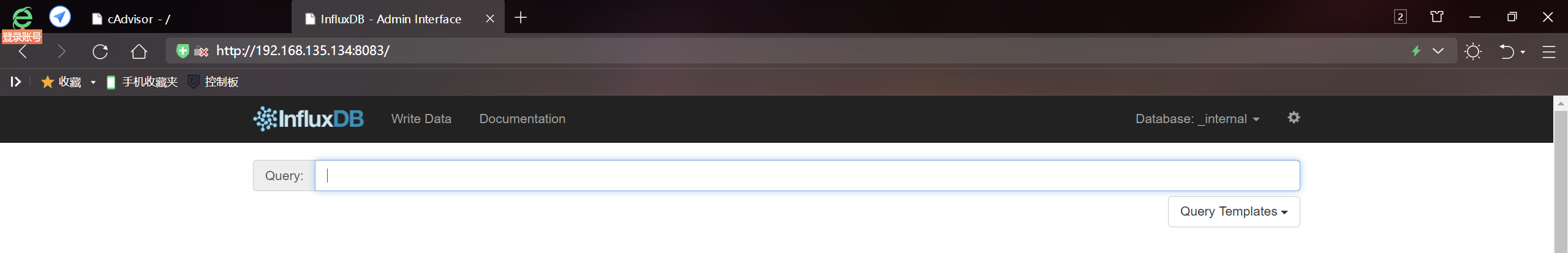
Task: Open a new browser tab
Action: 521,18
